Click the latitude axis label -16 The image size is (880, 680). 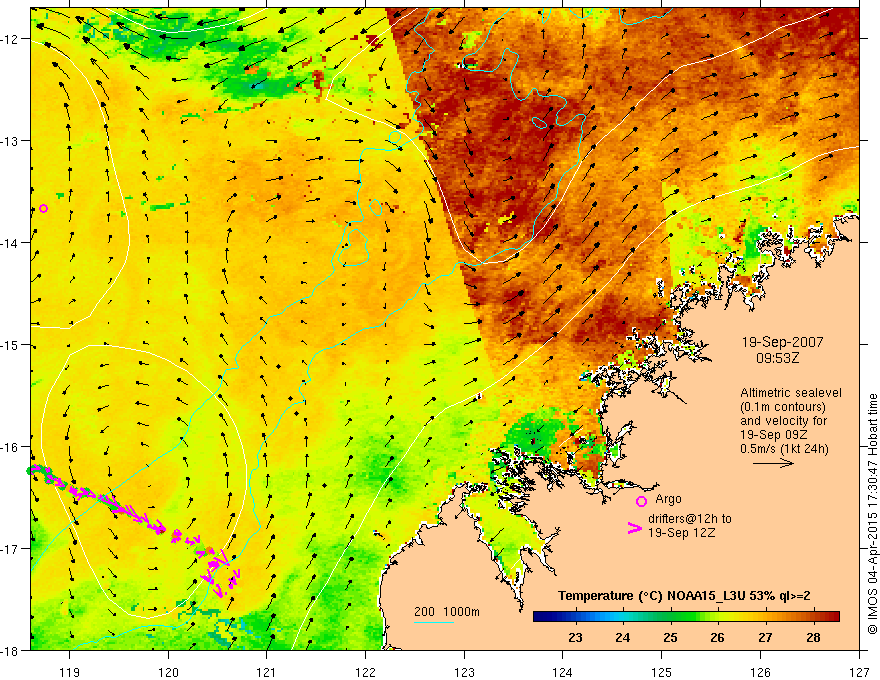11,447
